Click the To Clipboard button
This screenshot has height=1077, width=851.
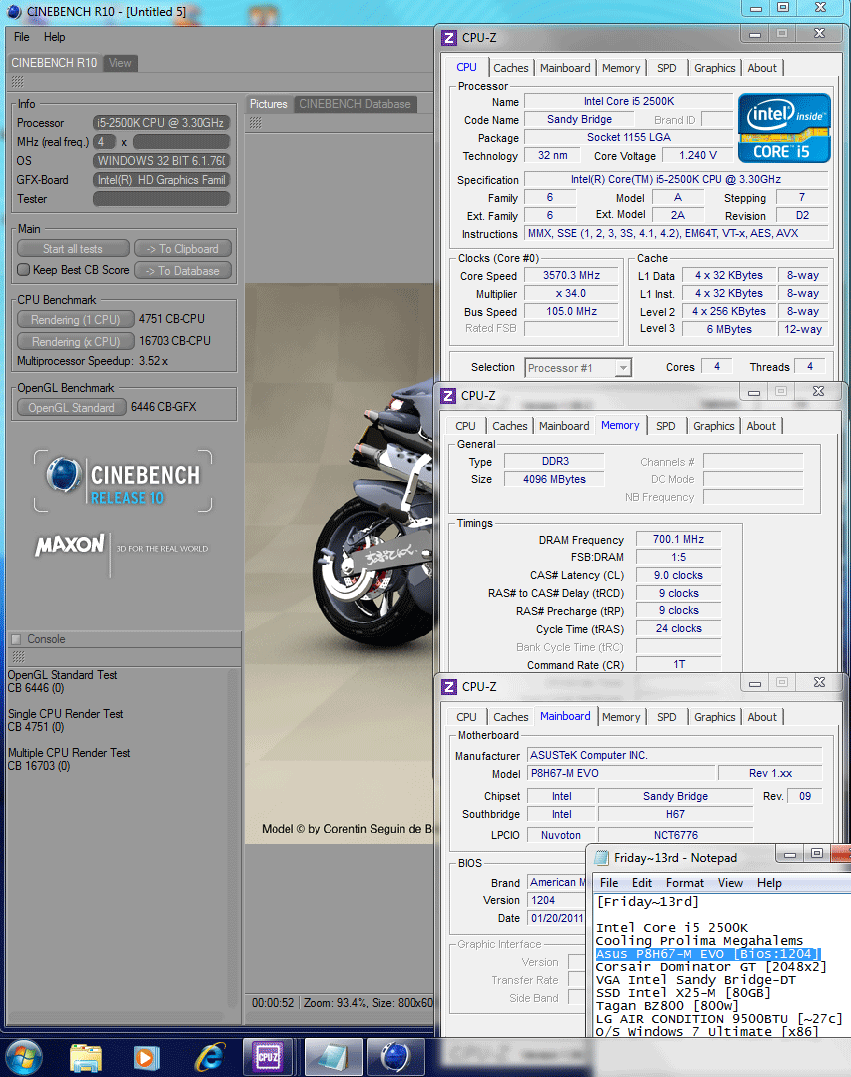[x=183, y=249]
